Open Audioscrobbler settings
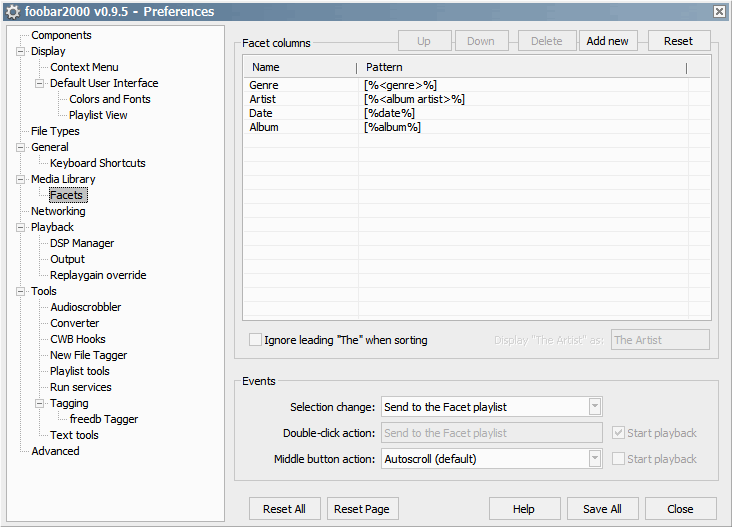This screenshot has height=527, width=732. pyautogui.click(x=86, y=307)
